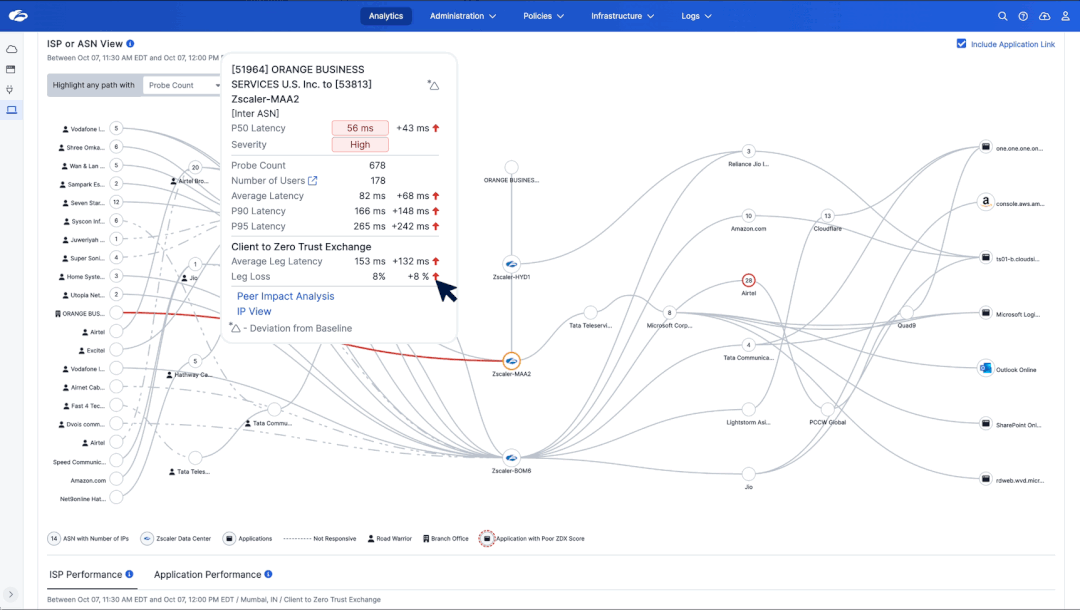Open the IP View link
Image resolution: width=1080 pixels, height=610 pixels.
coord(254,312)
